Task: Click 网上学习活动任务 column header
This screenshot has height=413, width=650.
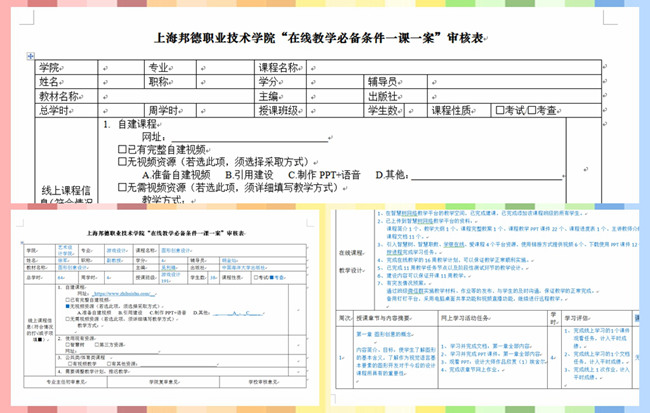Action: click(x=465, y=318)
